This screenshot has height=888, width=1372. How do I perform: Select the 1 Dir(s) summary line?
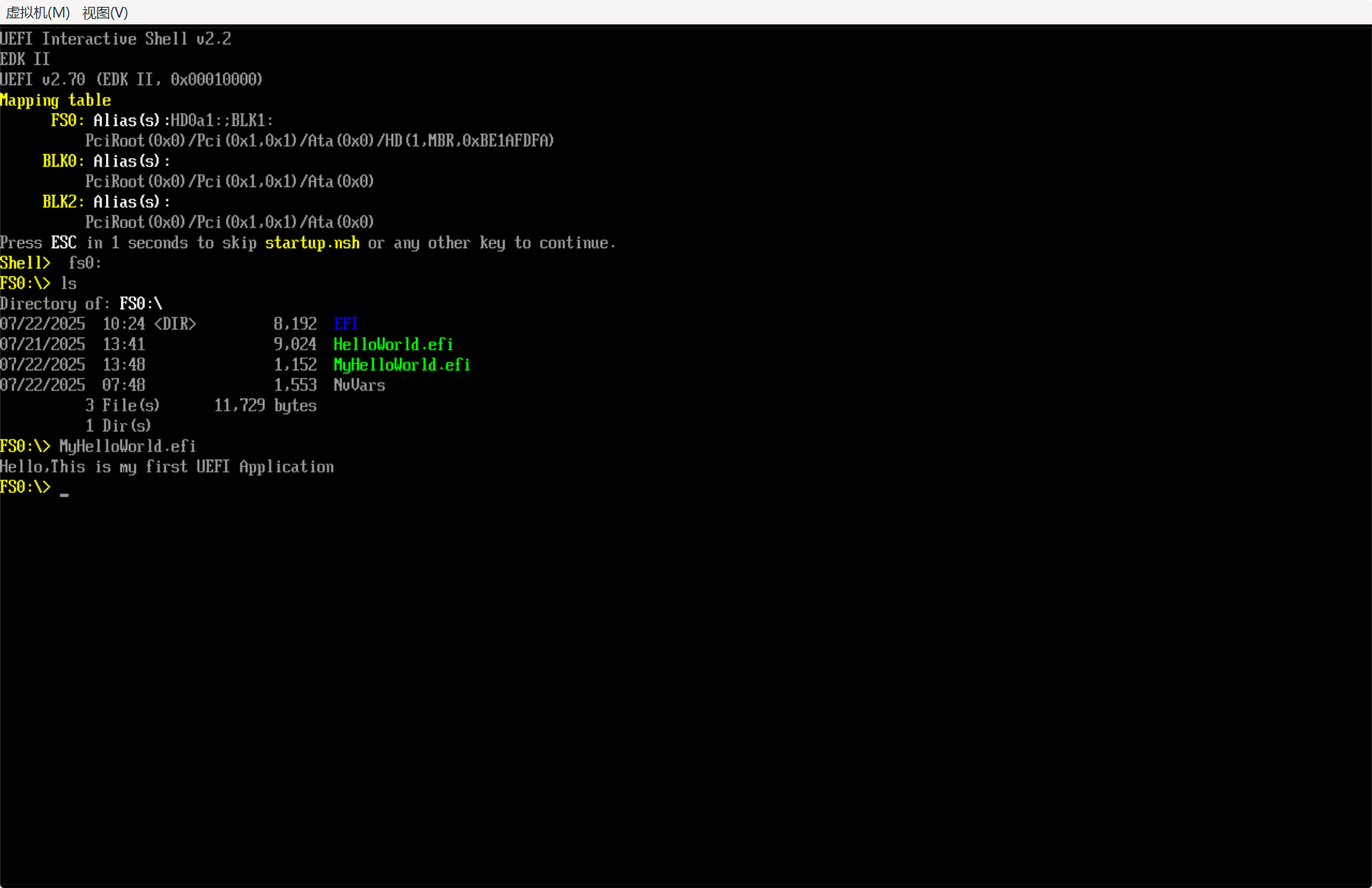coord(118,425)
